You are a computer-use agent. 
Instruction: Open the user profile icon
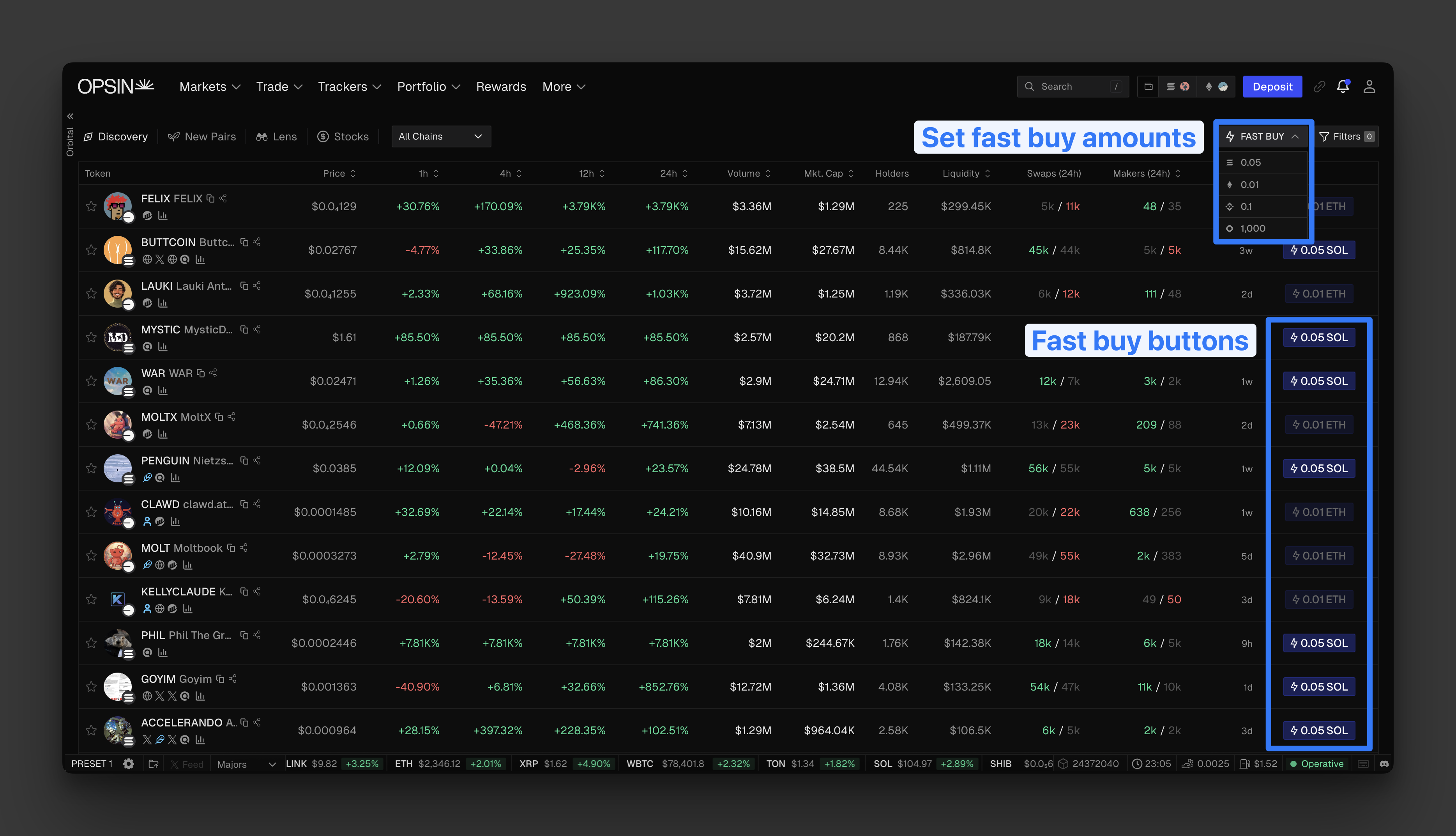(1369, 87)
